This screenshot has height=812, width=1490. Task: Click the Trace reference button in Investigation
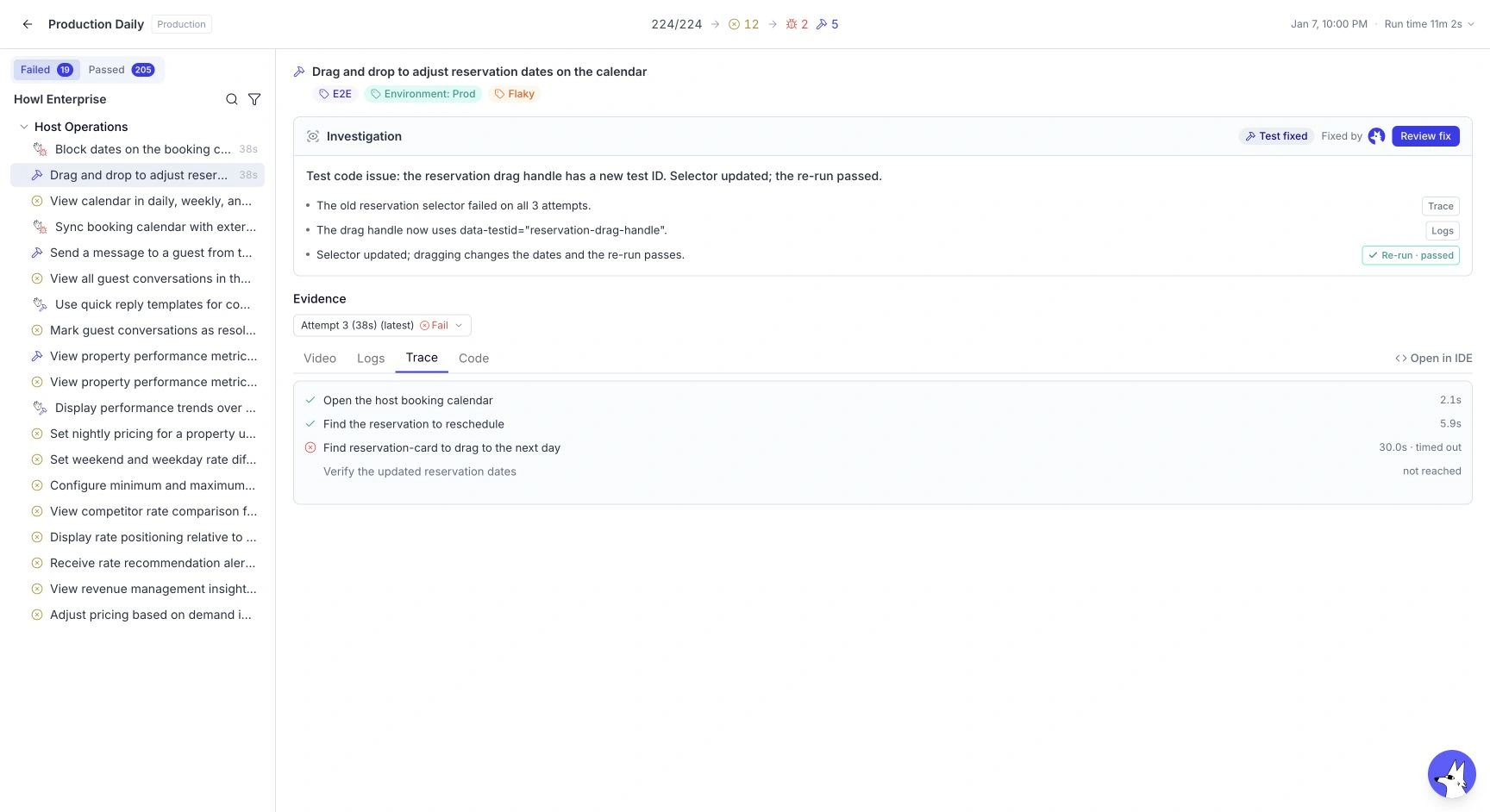tap(1440, 206)
